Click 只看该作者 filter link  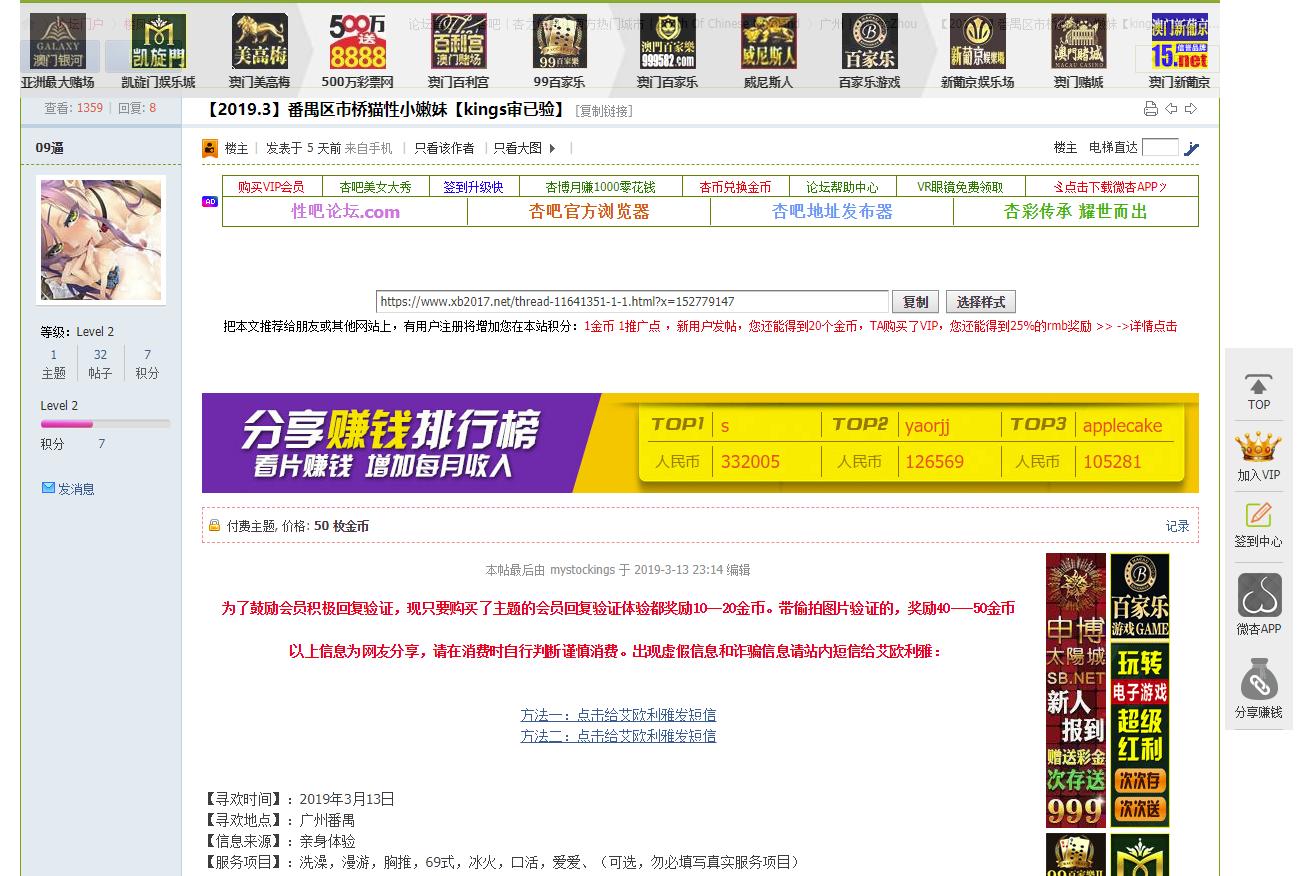click(x=444, y=148)
